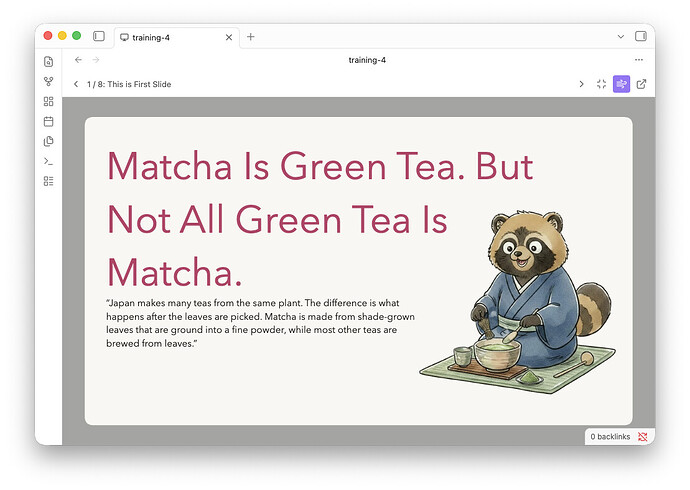Toggle fullscreen collapse arrows icon

[601, 84]
